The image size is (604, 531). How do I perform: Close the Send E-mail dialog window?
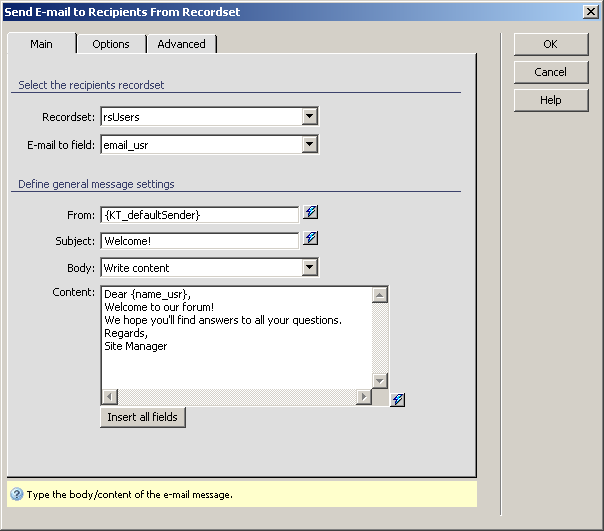(x=591, y=11)
